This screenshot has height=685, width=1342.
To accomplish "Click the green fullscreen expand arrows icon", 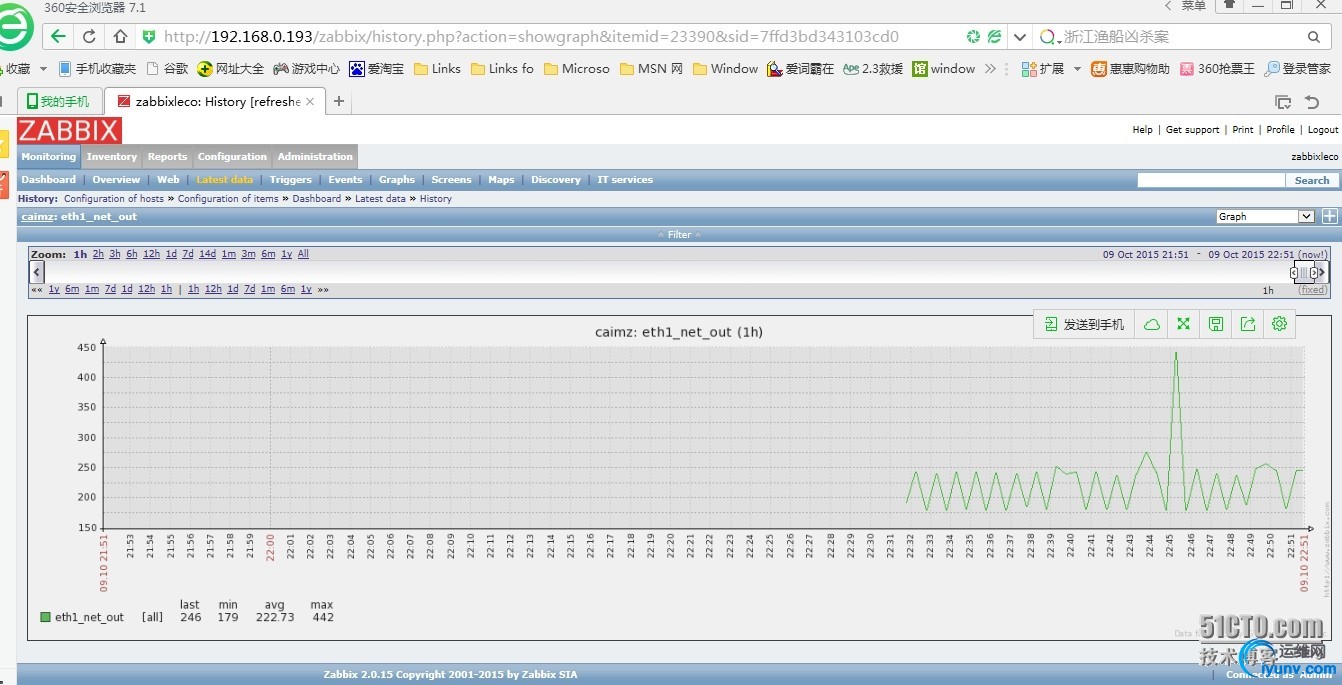I will (x=1183, y=324).
